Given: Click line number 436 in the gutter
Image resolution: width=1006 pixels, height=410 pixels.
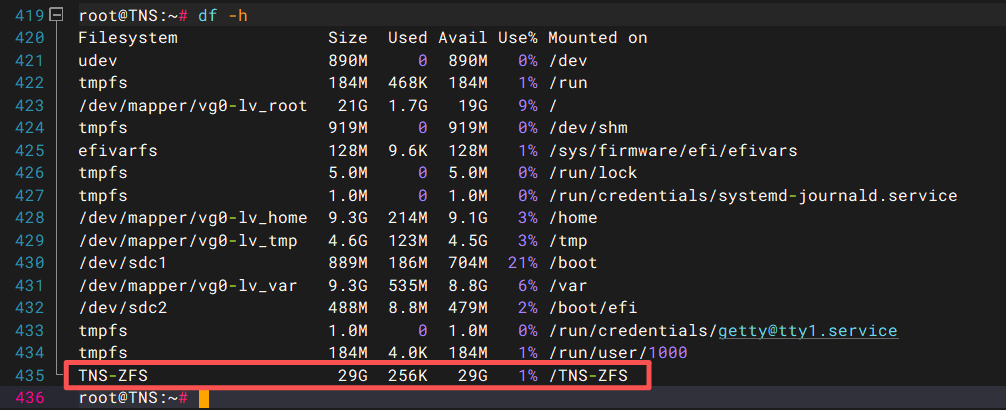Looking at the screenshot, I should (x=25, y=398).
